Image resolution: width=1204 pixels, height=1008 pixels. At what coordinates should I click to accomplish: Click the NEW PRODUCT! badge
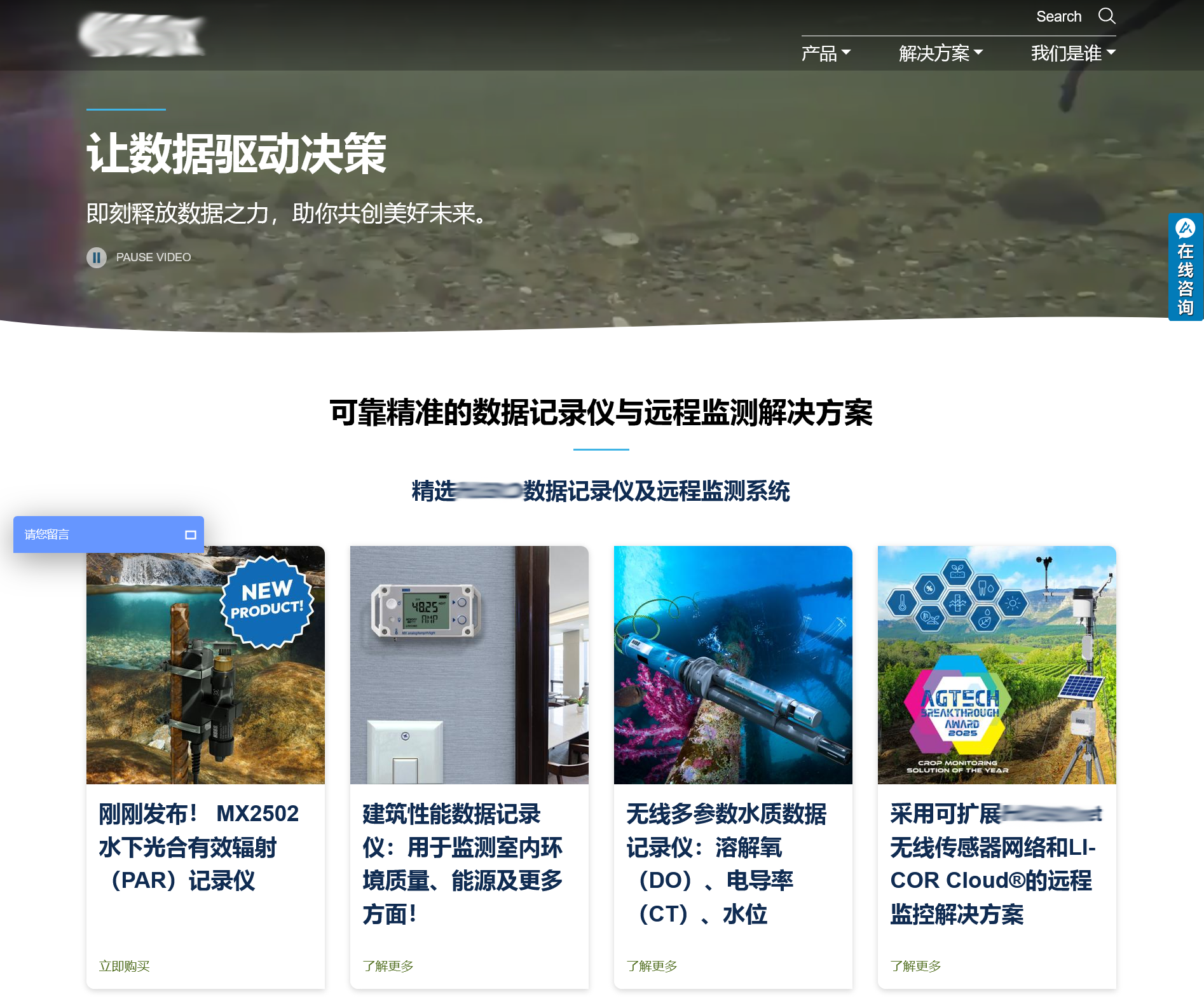[x=267, y=602]
